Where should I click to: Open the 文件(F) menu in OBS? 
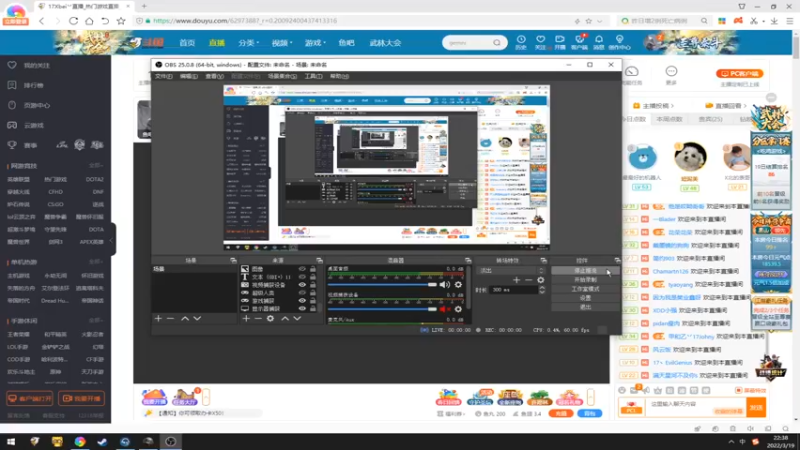point(164,76)
